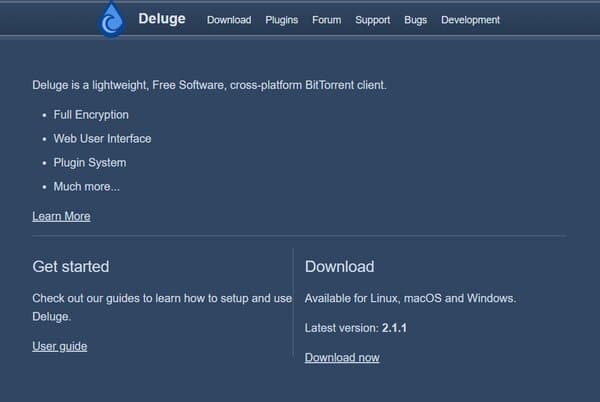The image size is (600, 402).
Task: Click the Download section heading
Action: coord(339,267)
